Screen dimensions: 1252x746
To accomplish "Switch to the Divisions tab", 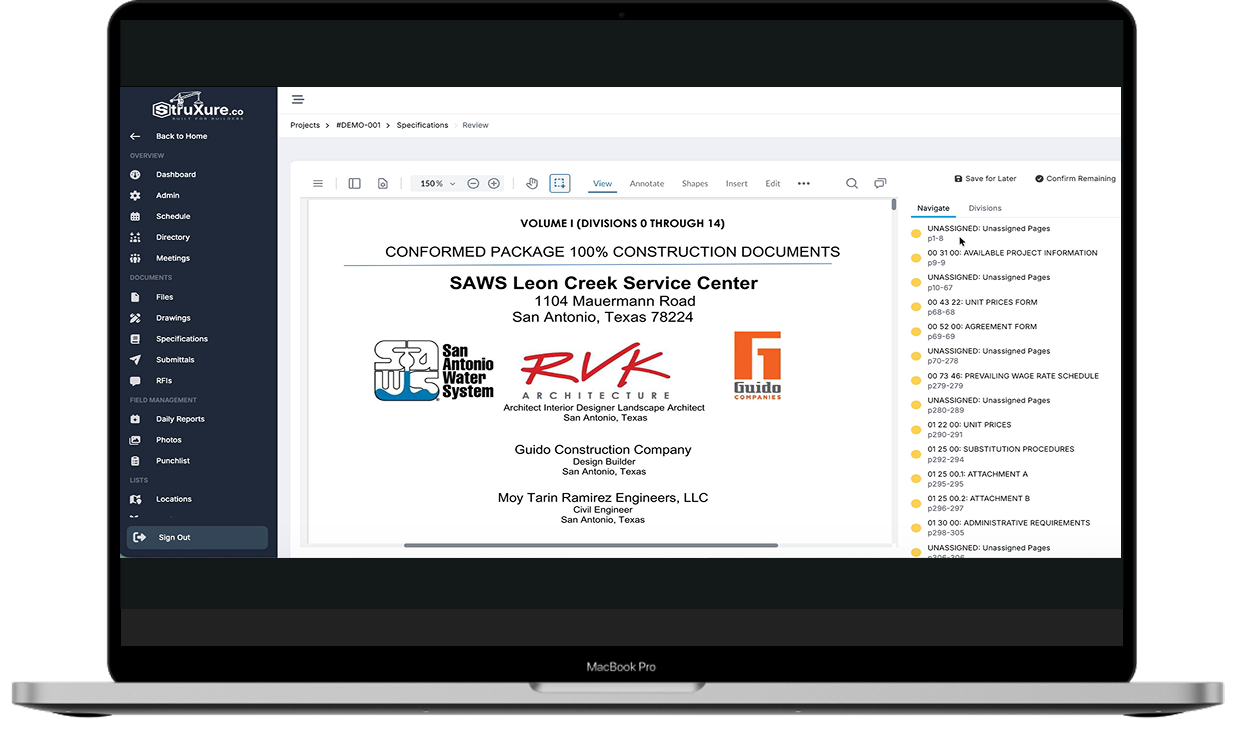I will click(x=985, y=208).
